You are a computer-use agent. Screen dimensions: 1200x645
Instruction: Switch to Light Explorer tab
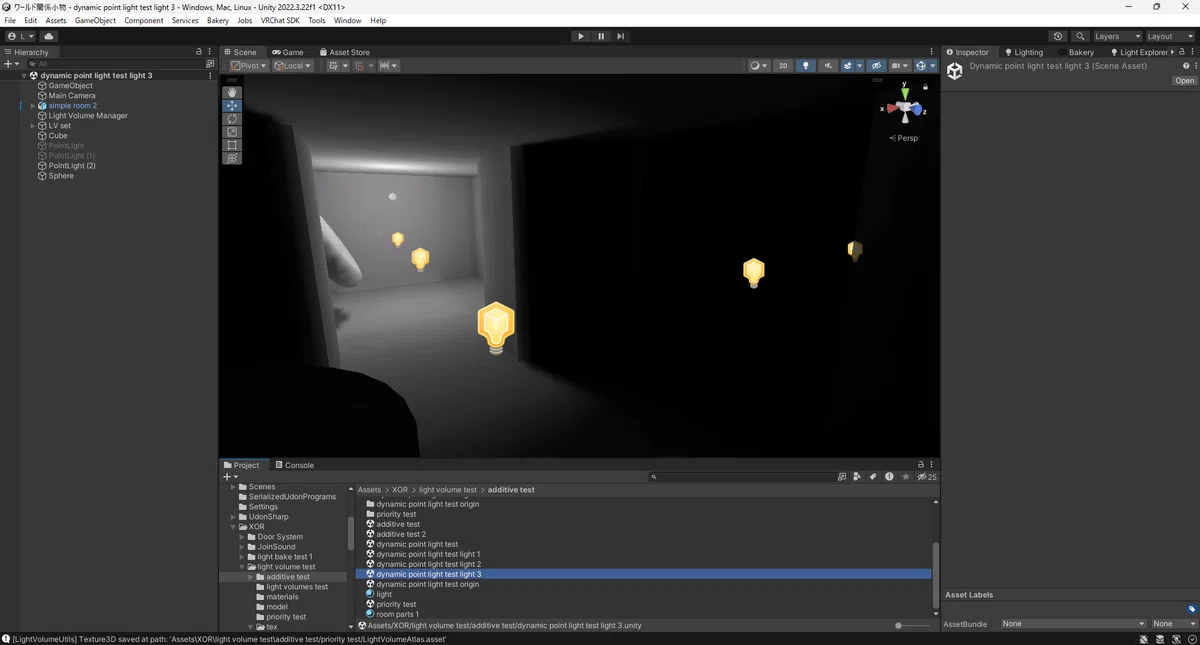pyautogui.click(x=1139, y=52)
